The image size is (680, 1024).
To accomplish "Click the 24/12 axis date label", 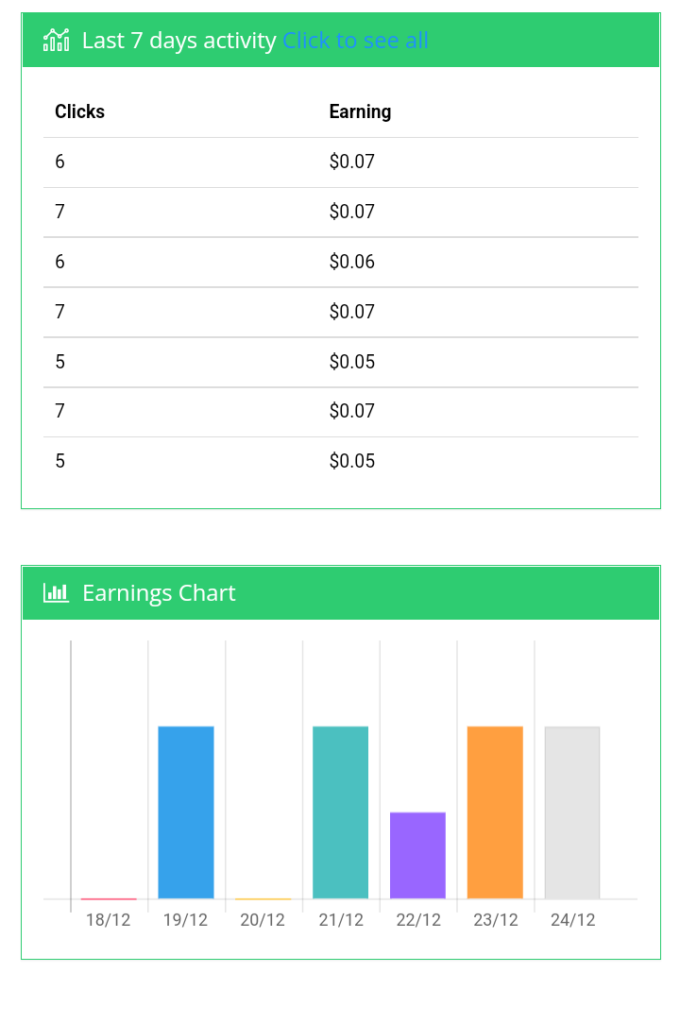I will (x=573, y=920).
